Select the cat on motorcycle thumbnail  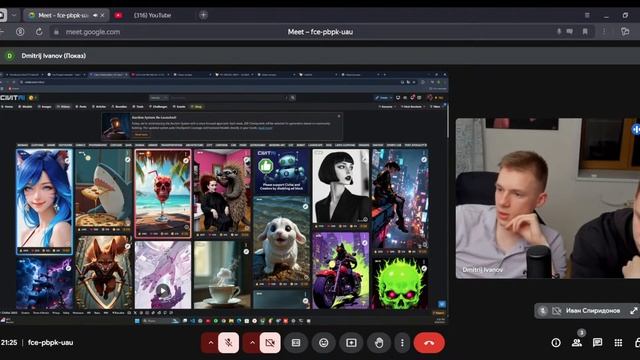click(340, 271)
